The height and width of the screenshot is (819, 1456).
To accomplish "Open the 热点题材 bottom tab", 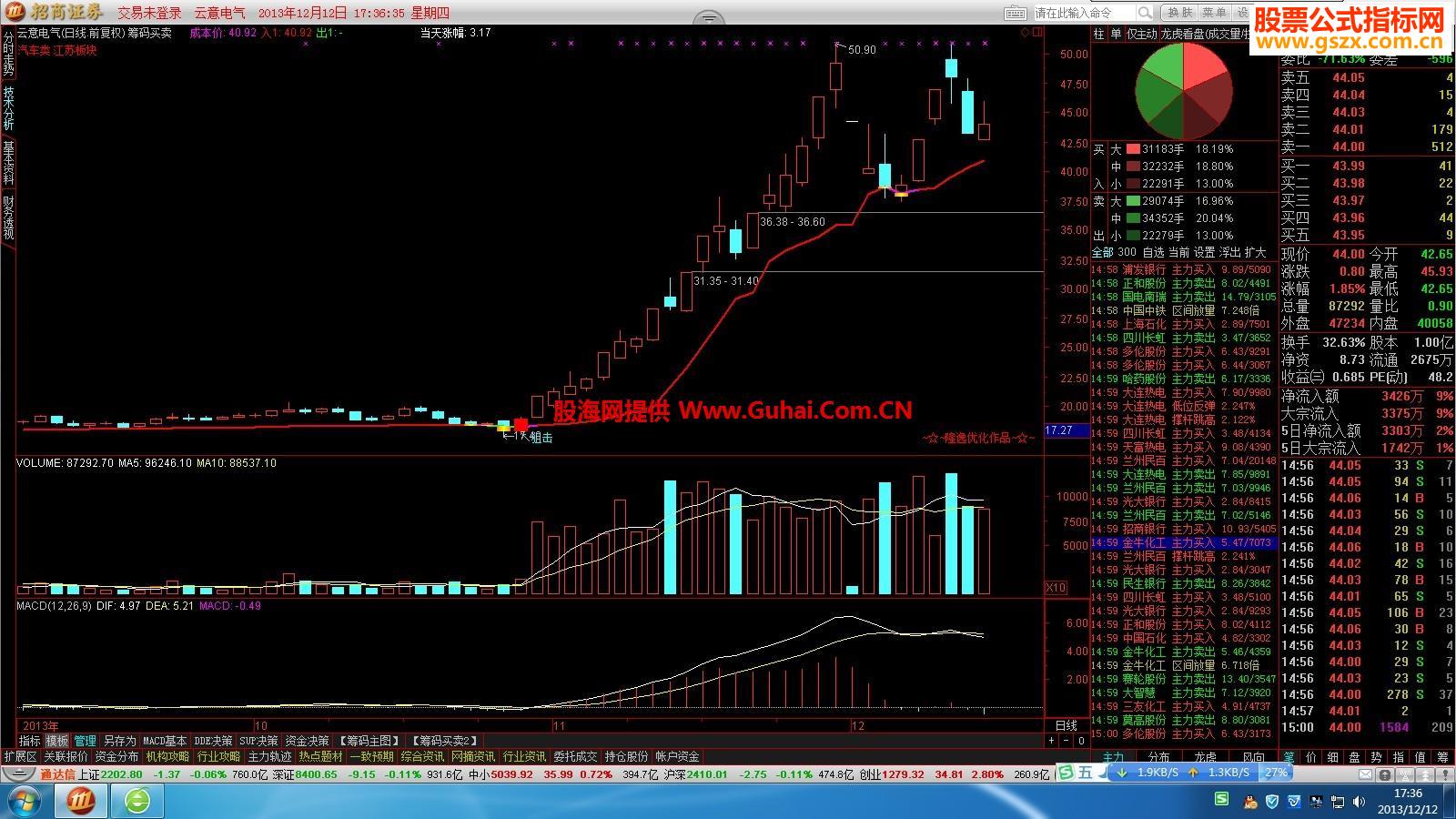I will pos(321,757).
